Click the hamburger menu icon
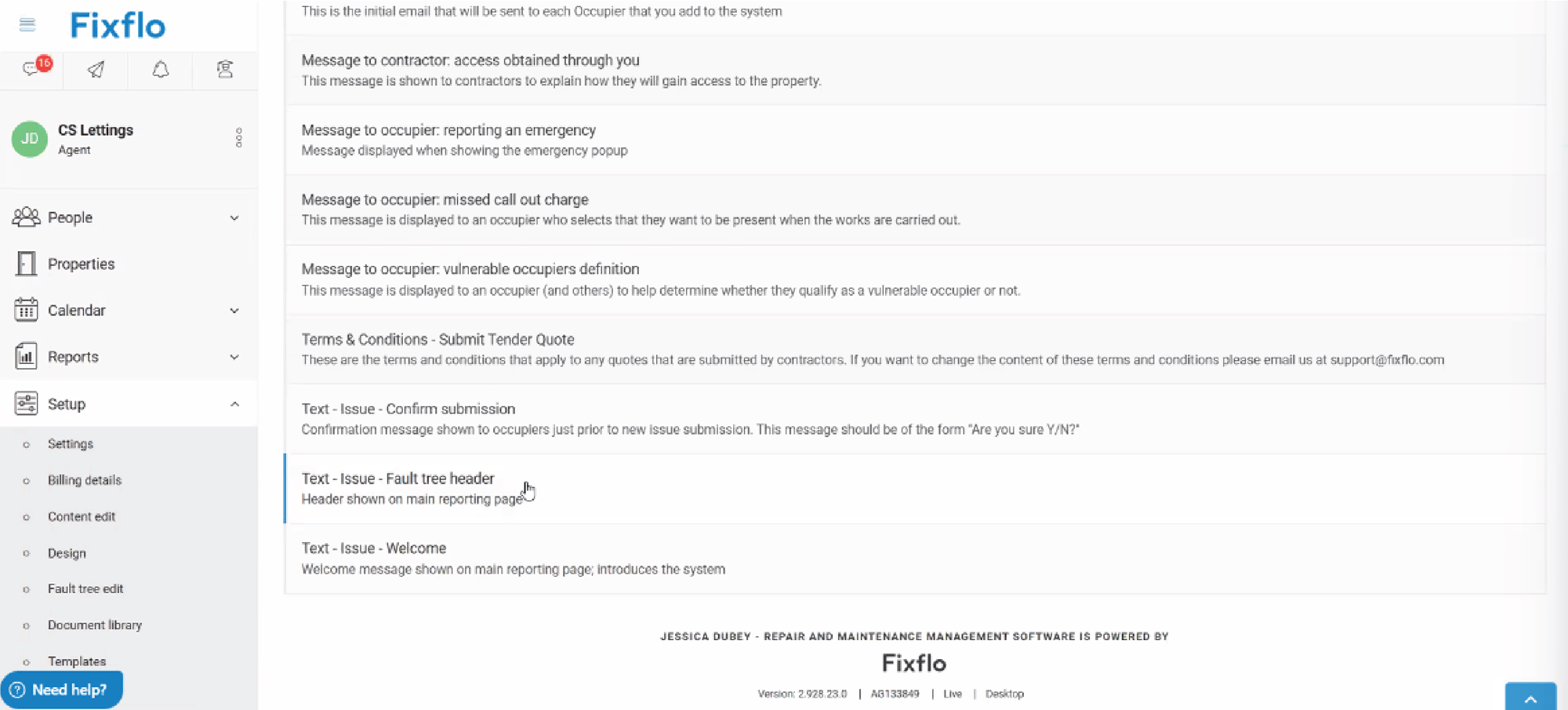This screenshot has width=1568, height=710. point(27,25)
